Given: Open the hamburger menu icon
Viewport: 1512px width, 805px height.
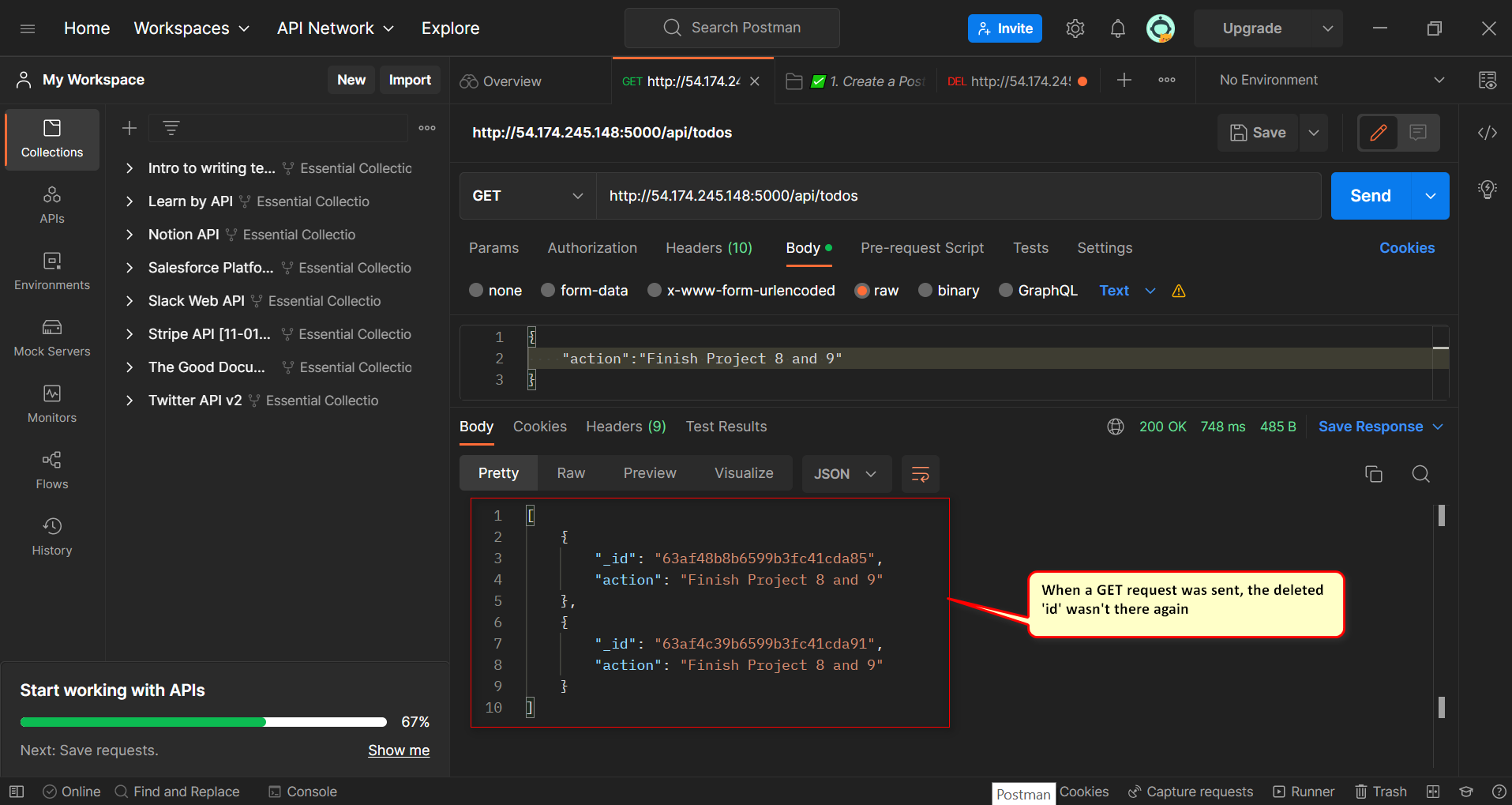Looking at the screenshot, I should click(x=28, y=28).
